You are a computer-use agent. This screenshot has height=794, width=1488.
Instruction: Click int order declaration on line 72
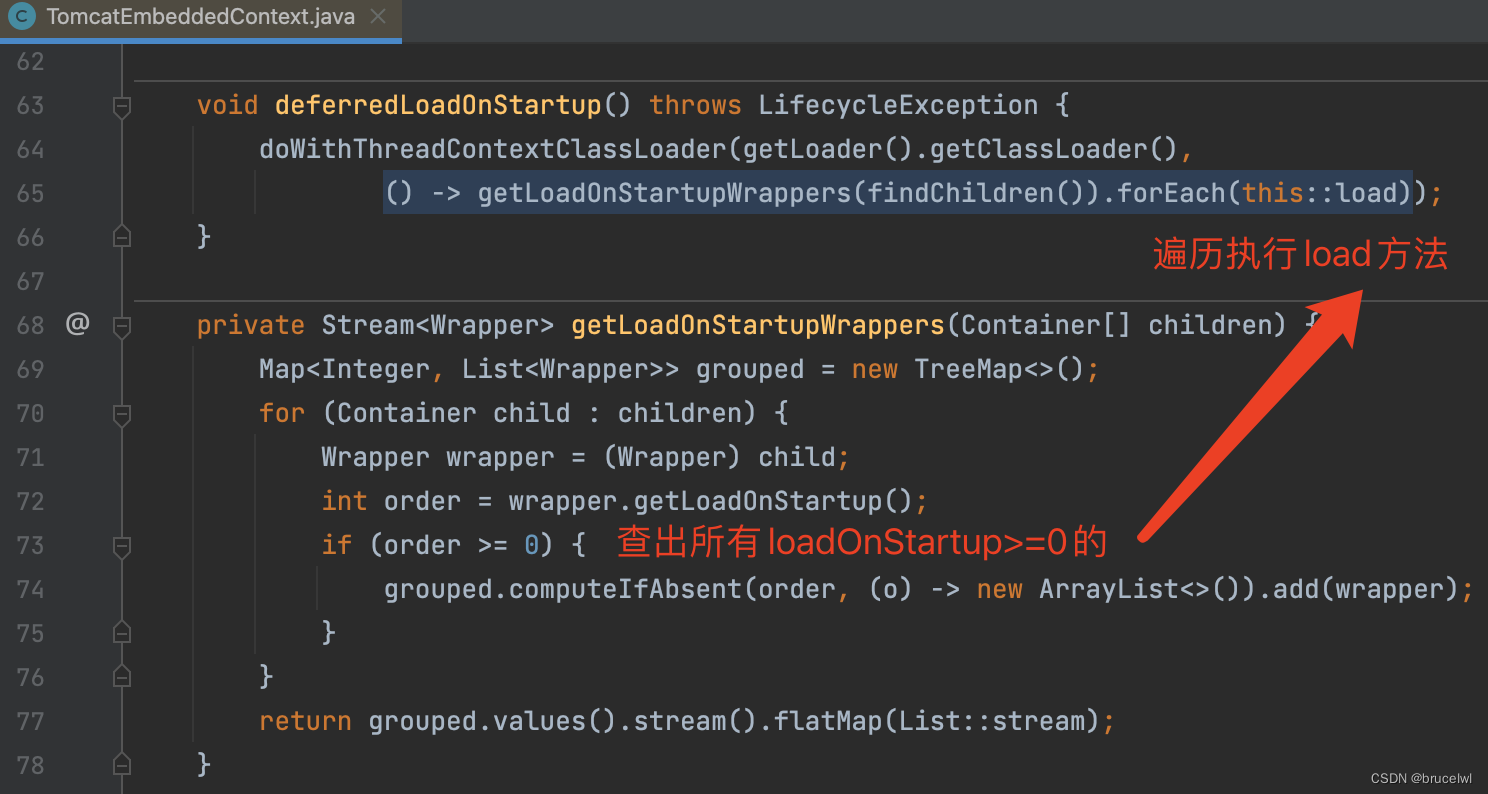tap(391, 501)
